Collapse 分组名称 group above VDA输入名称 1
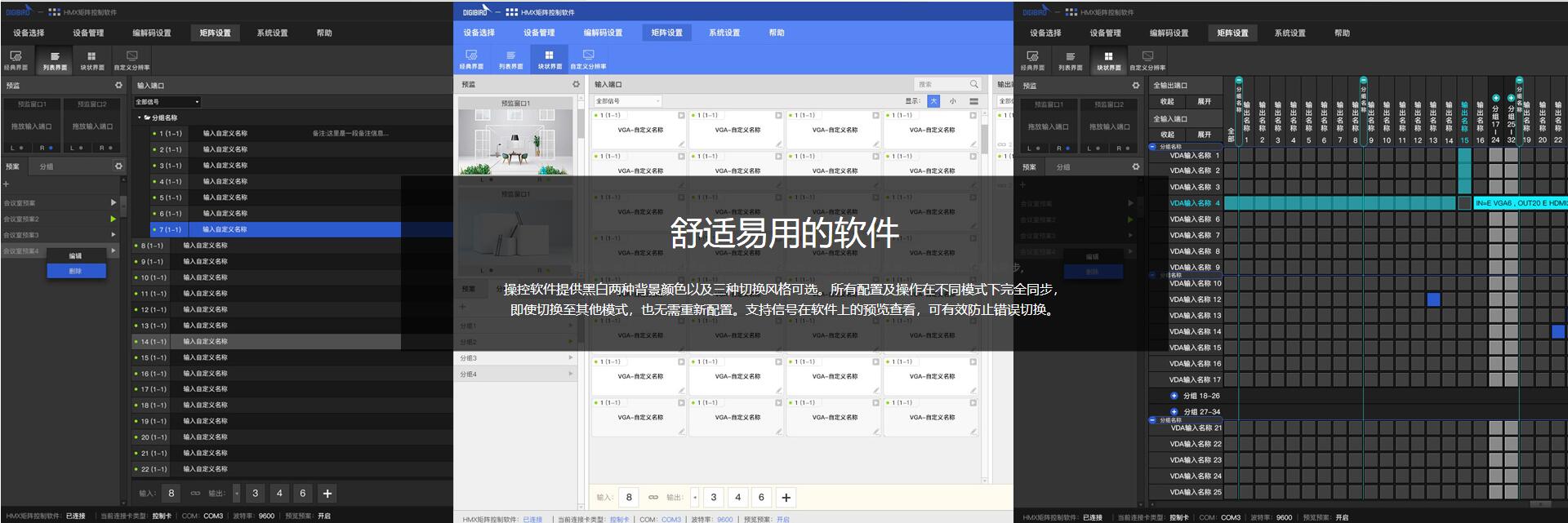This screenshot has height=523, width=1568. pyautogui.click(x=1152, y=147)
